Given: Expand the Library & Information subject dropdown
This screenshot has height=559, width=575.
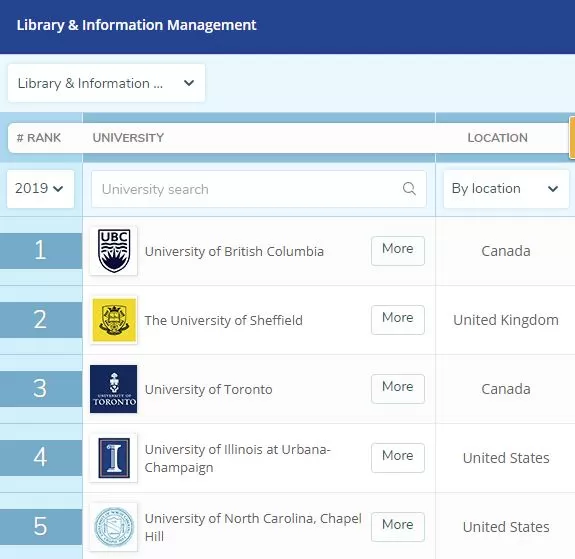Looking at the screenshot, I should 106,83.
